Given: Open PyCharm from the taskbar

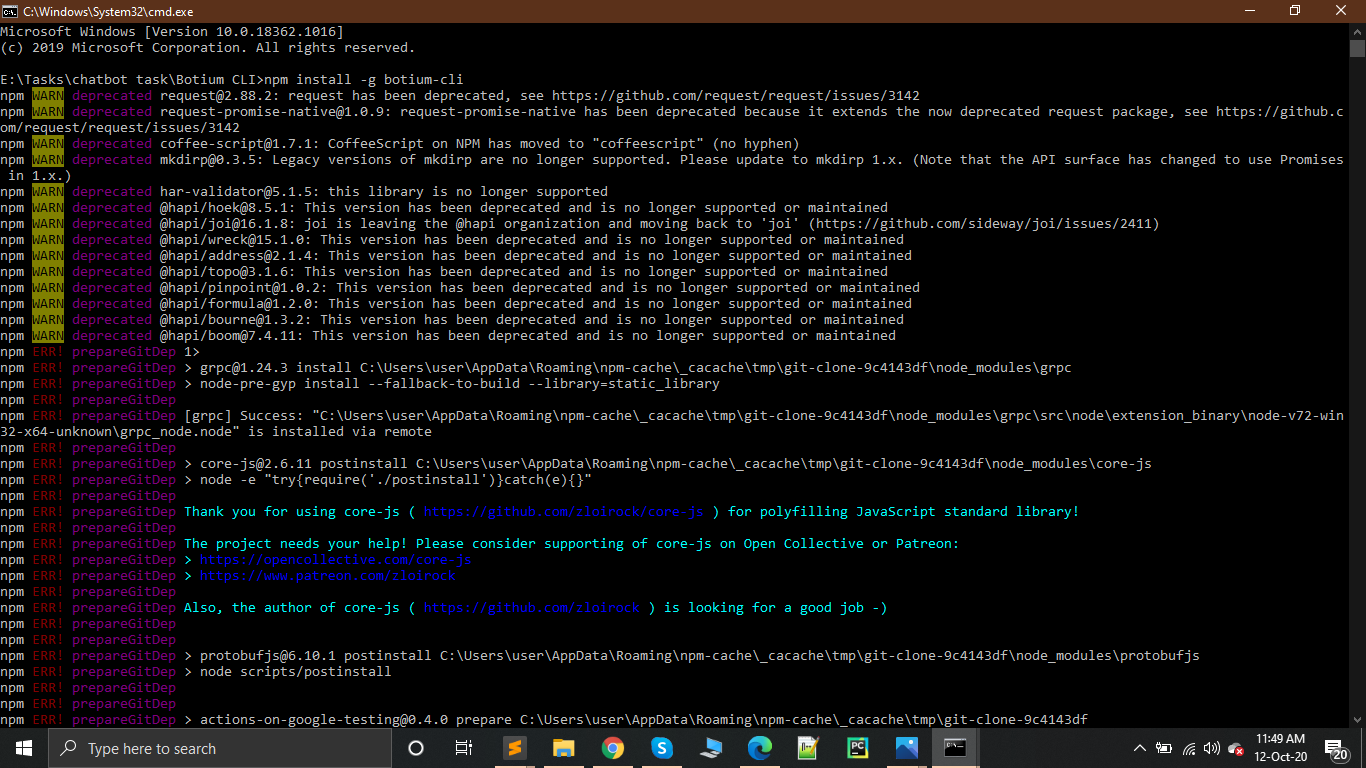Looking at the screenshot, I should pyautogui.click(x=856, y=747).
